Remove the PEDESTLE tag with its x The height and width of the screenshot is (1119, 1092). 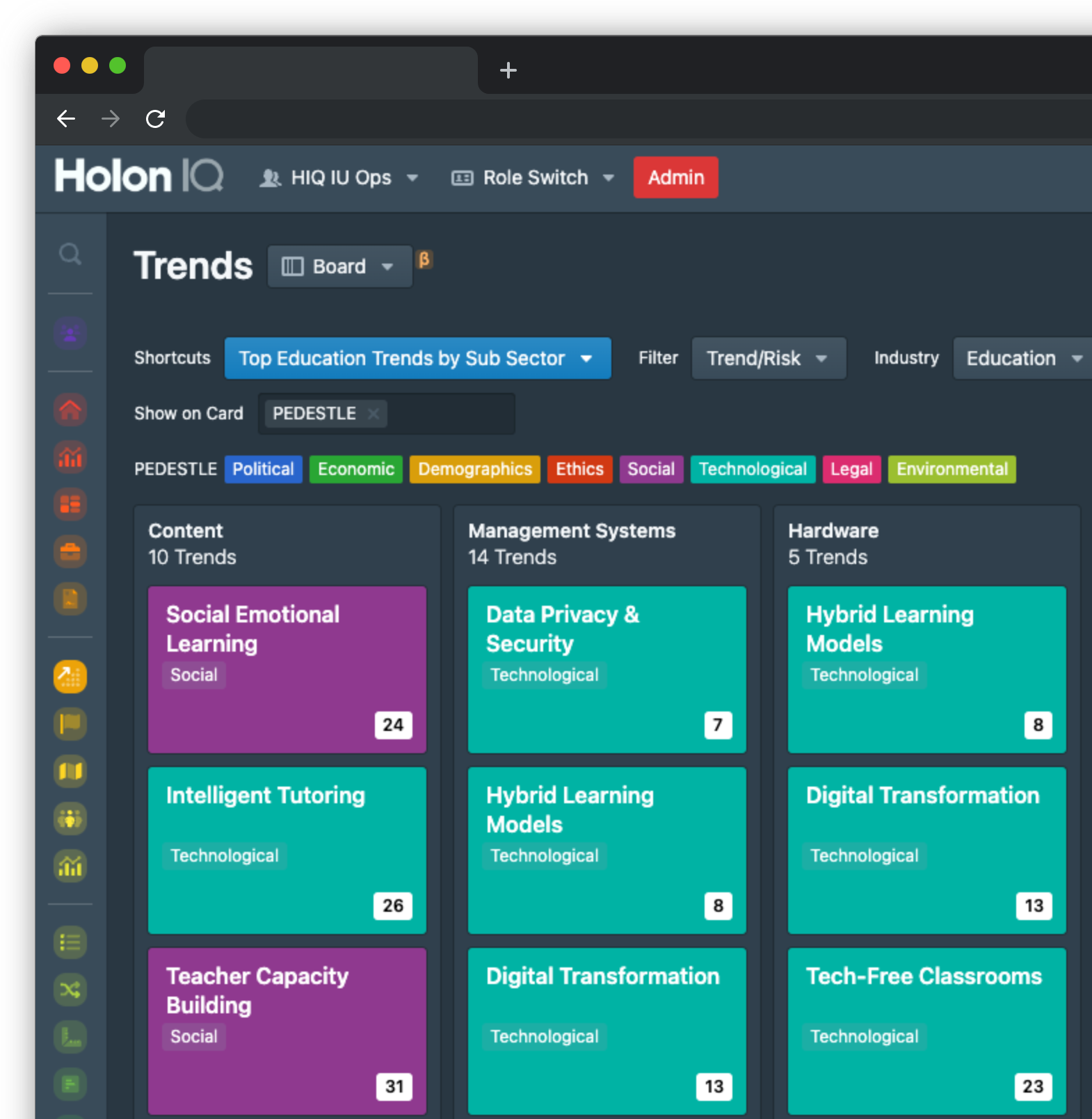[374, 414]
